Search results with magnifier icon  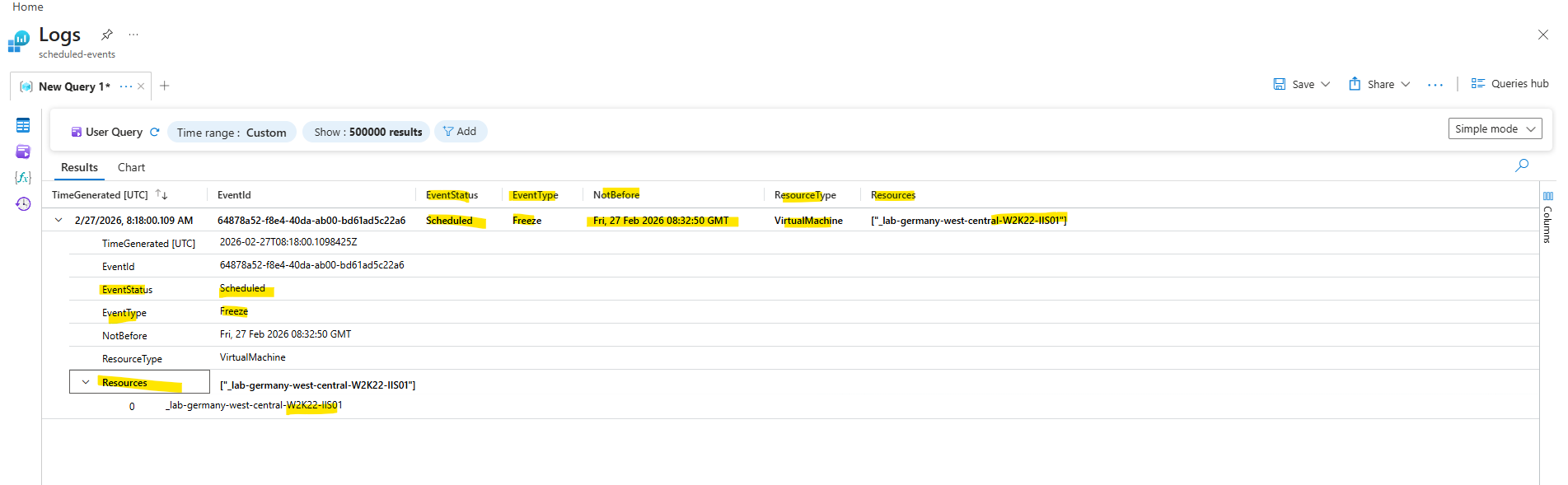pos(1522,166)
